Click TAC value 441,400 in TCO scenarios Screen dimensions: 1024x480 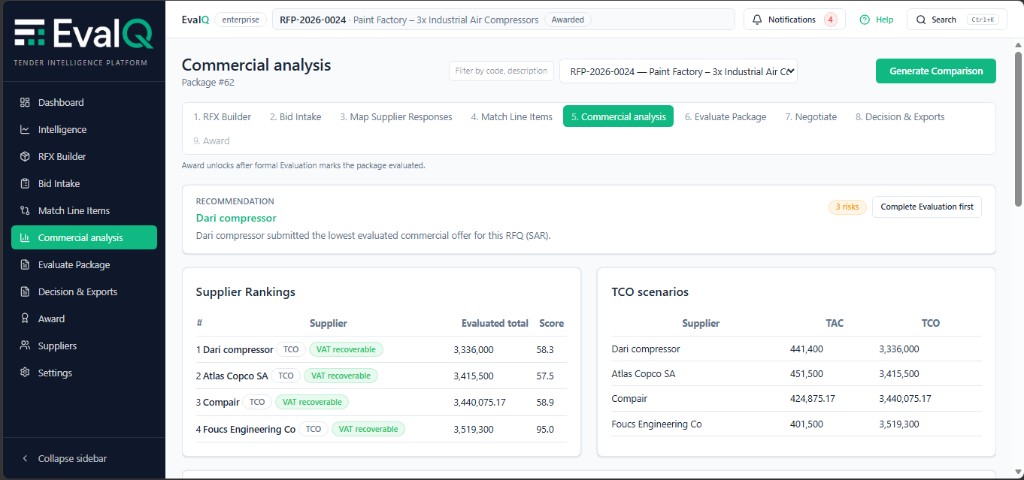pyautogui.click(x=807, y=349)
